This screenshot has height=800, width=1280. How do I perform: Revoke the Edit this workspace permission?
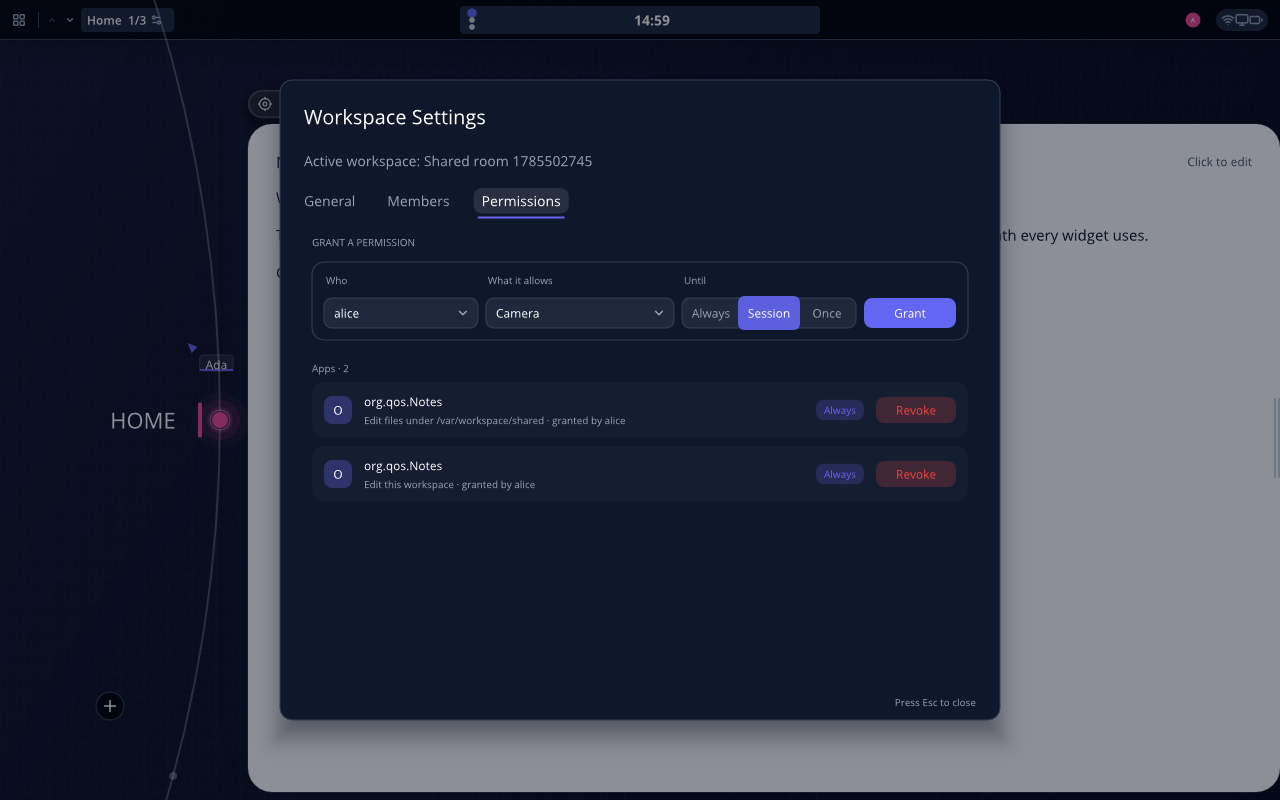[x=916, y=474]
